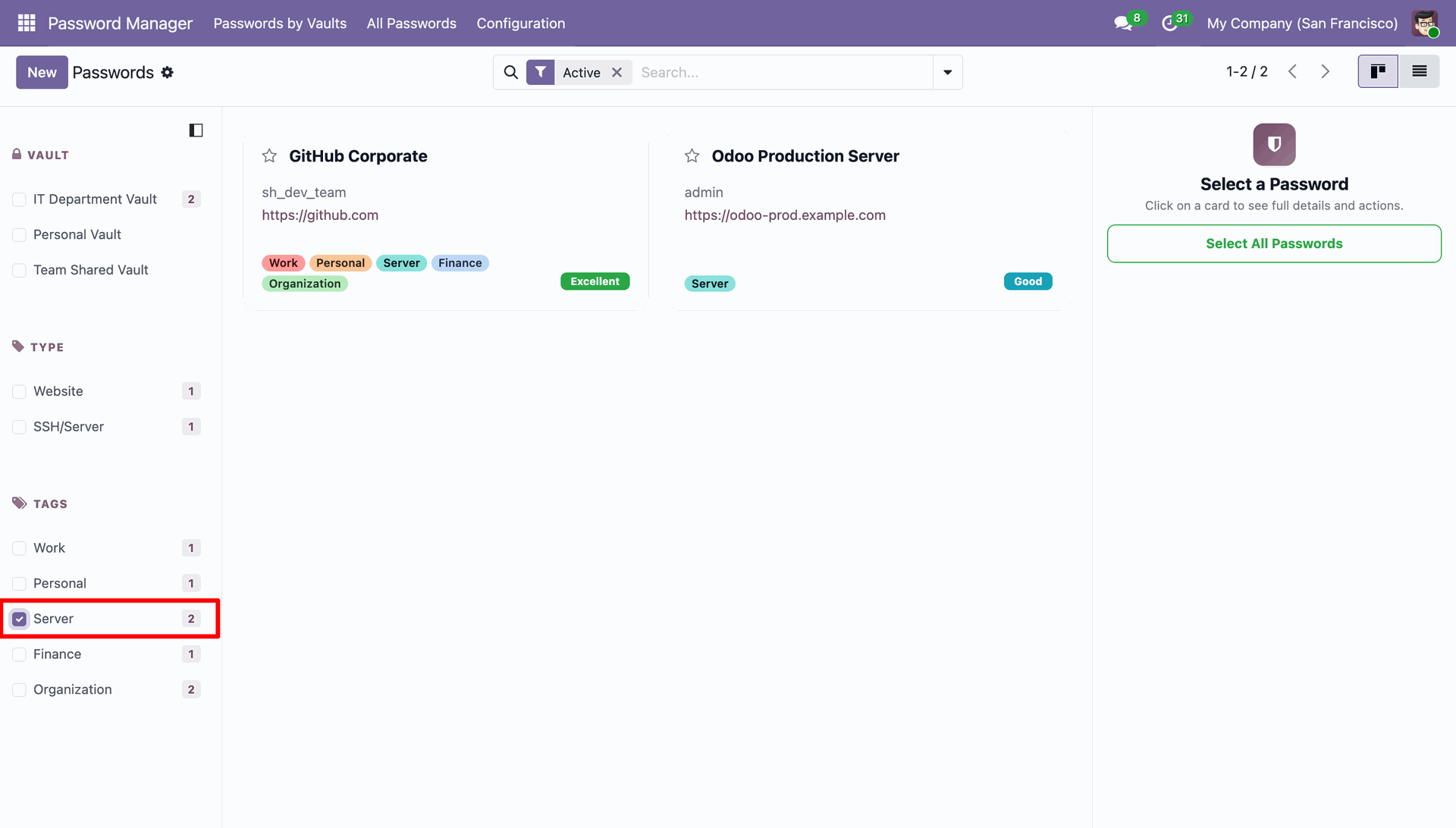This screenshot has height=828, width=1456.
Task: Star the Odoo Production Server password
Action: pyautogui.click(x=692, y=156)
